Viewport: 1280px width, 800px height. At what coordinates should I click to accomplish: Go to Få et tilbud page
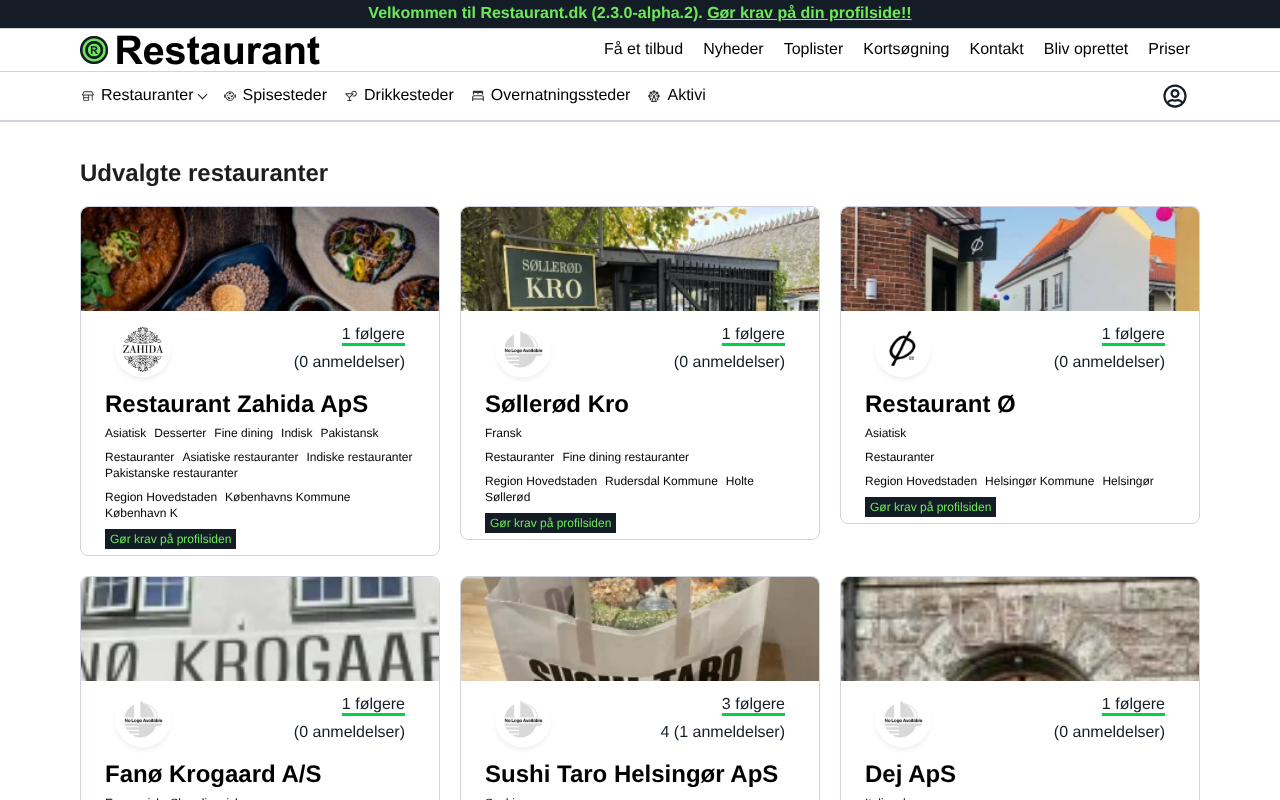643,49
